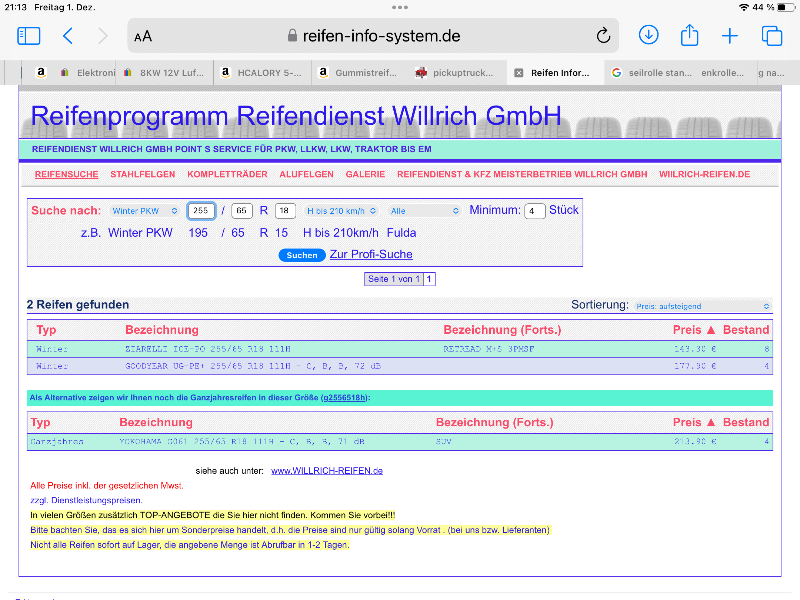Close the Reifen Infor... tab
Viewport: 800px width, 600px height.
pos(518,73)
